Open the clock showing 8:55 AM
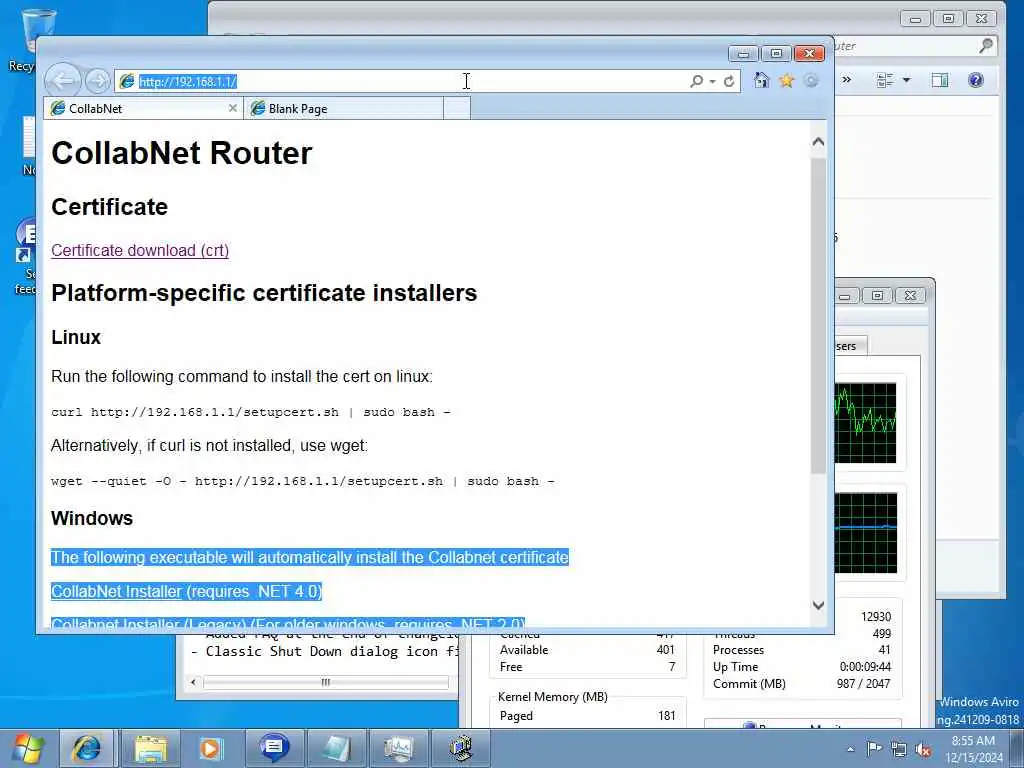Viewport: 1024px width, 768px height. [973, 749]
